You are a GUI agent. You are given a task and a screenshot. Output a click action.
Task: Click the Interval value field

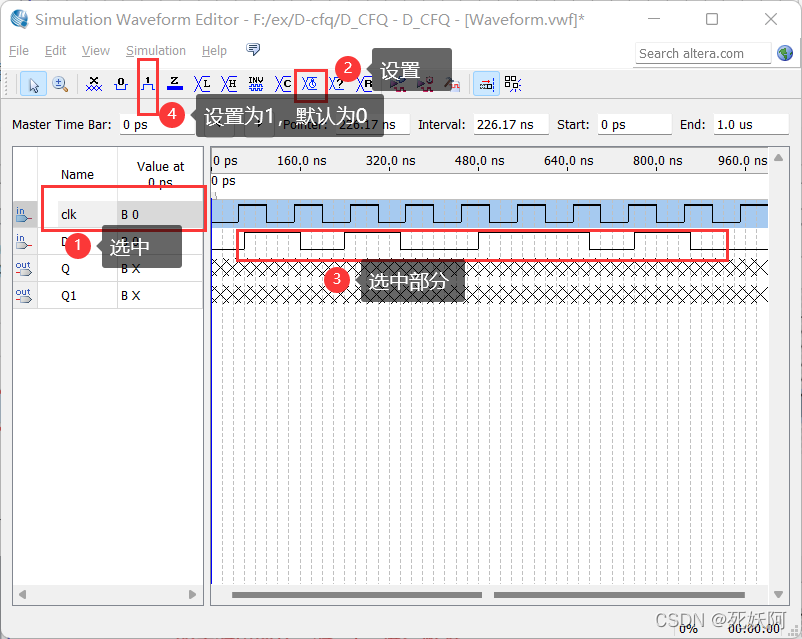coord(510,124)
